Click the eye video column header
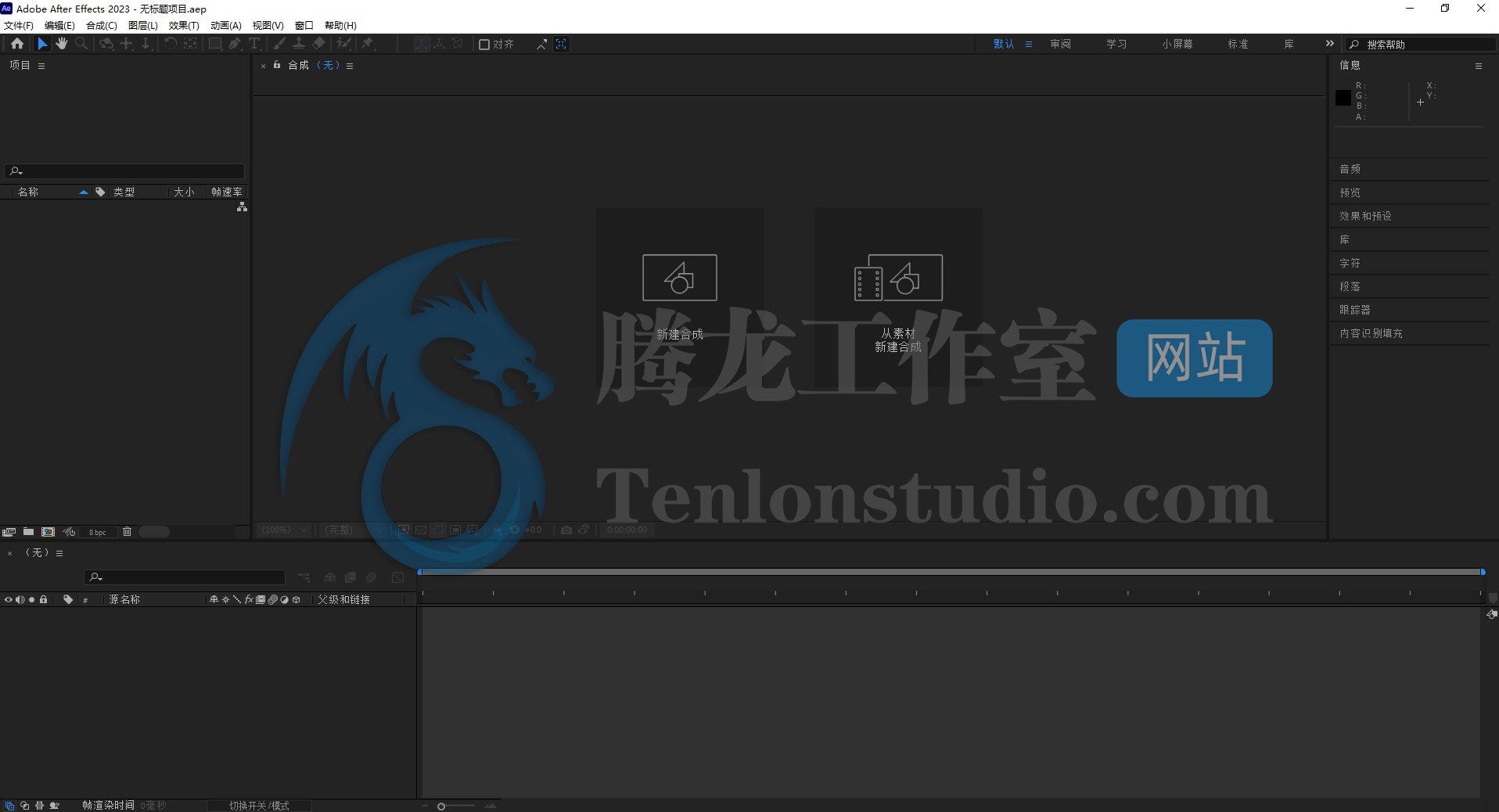The height and width of the screenshot is (812, 1499). [9, 600]
